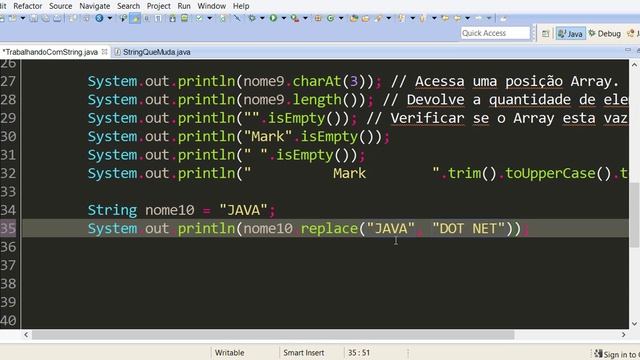Click the New Java Package icon
The width and height of the screenshot is (640, 360).
(x=318, y=18)
